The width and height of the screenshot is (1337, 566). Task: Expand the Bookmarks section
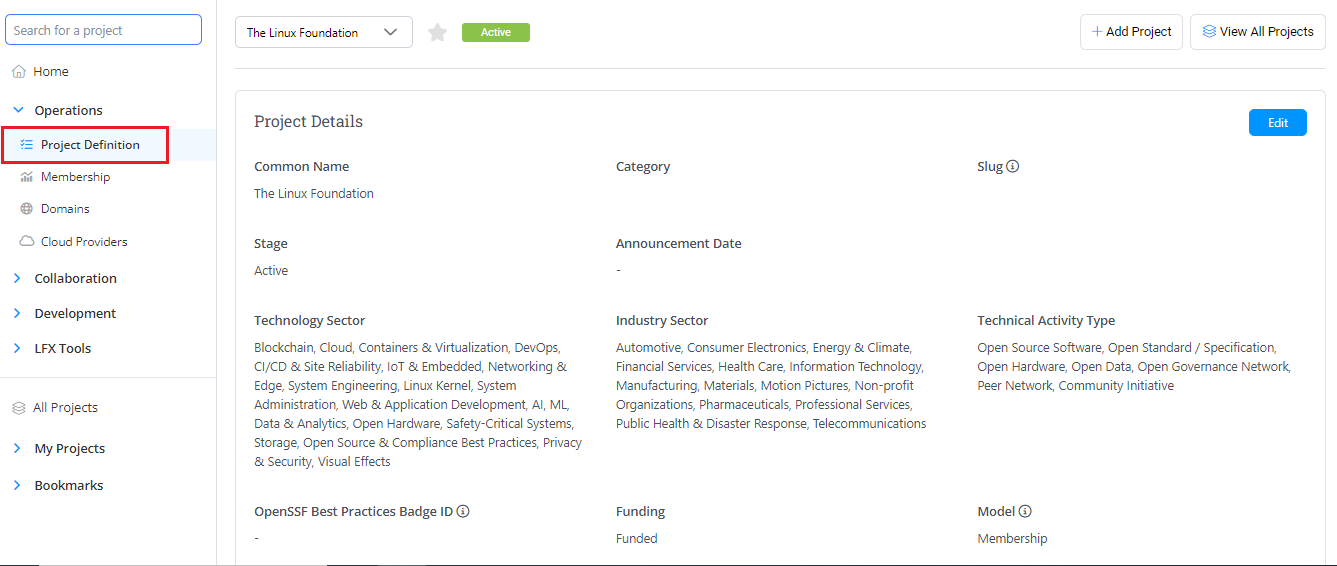[18, 486]
